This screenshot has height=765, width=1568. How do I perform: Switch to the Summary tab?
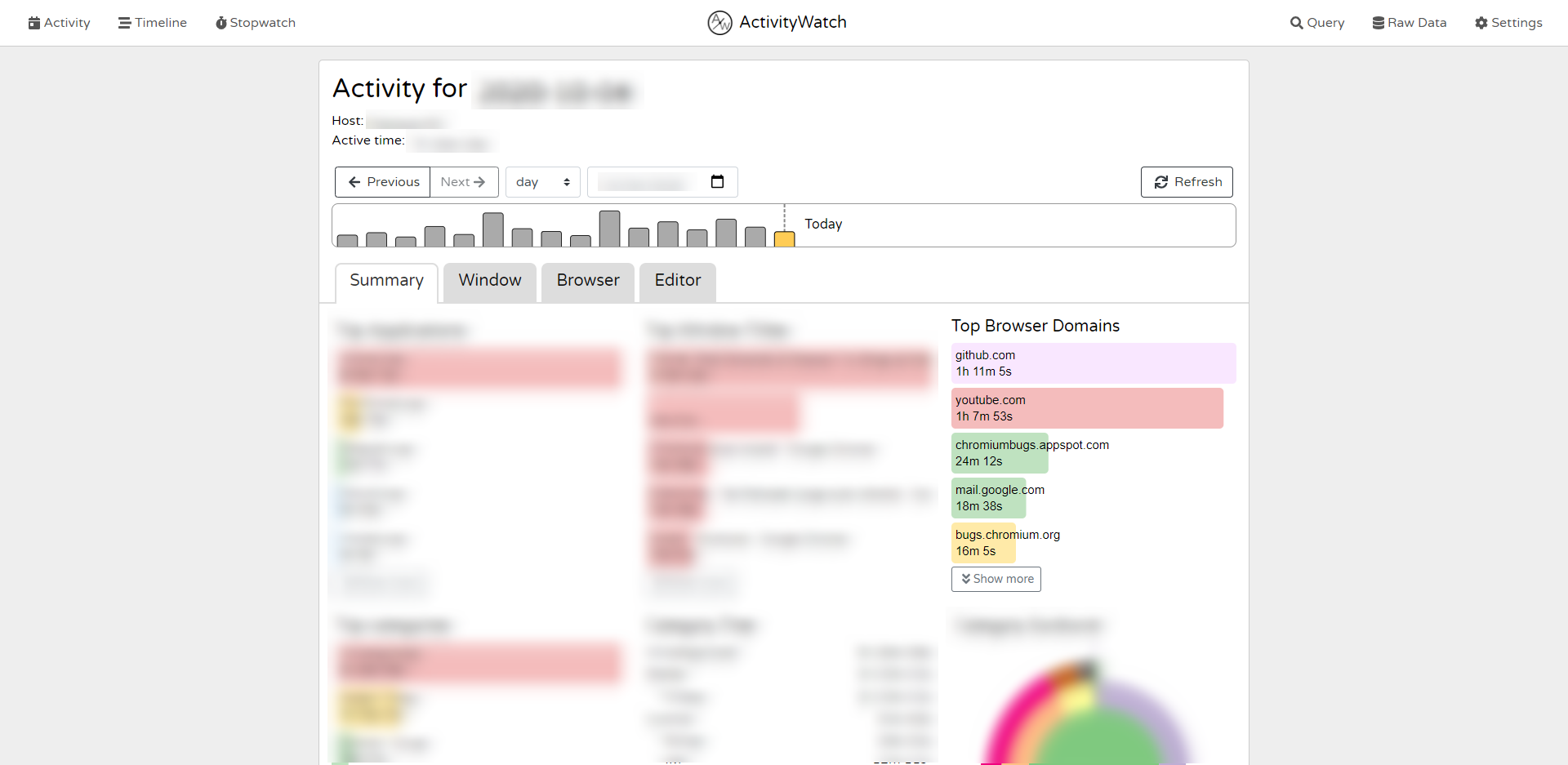click(386, 282)
